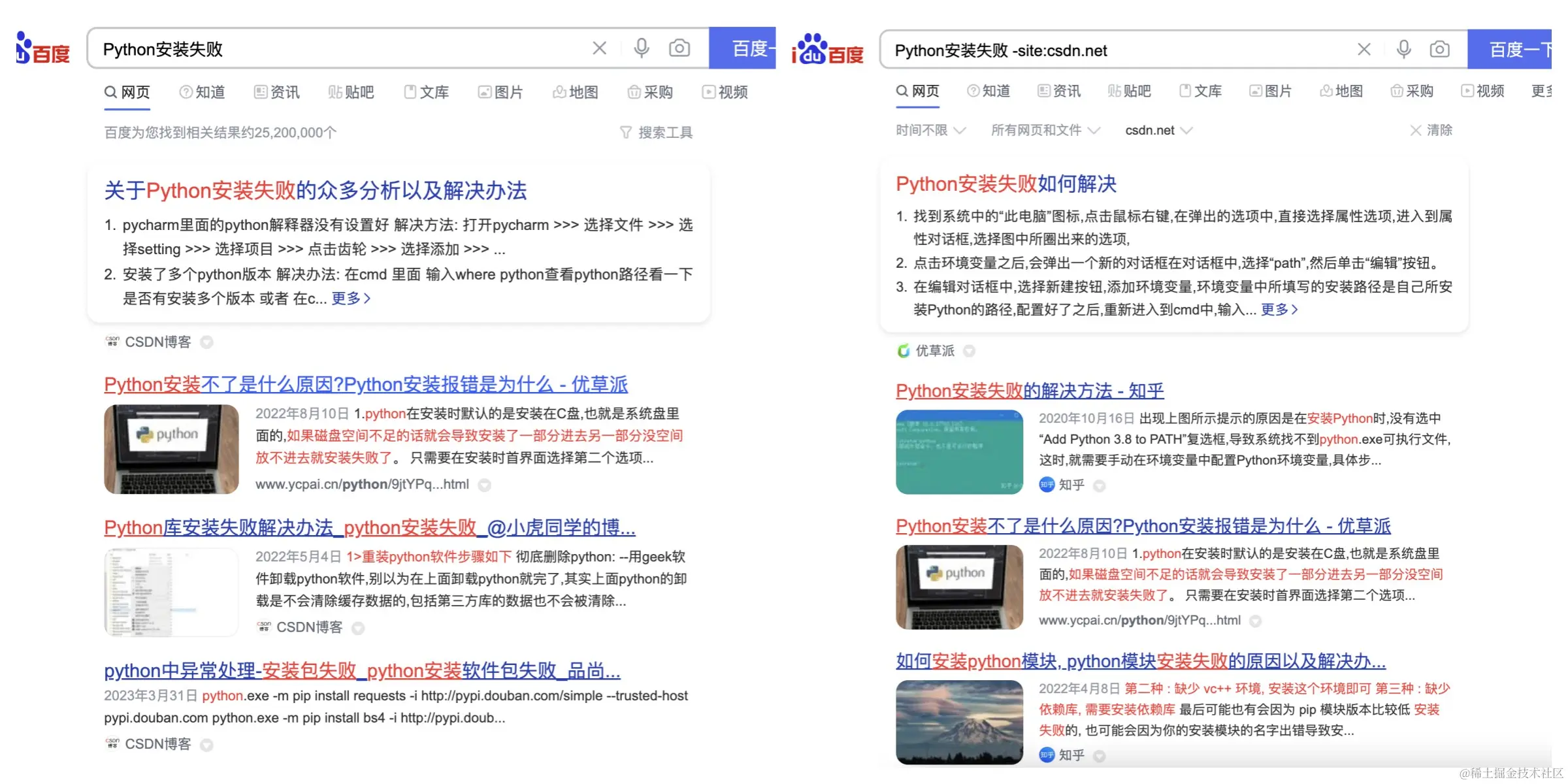Open left result Python安装不了是什么原因 - 优草派
Screen dimensions: 1568x784
click(366, 384)
